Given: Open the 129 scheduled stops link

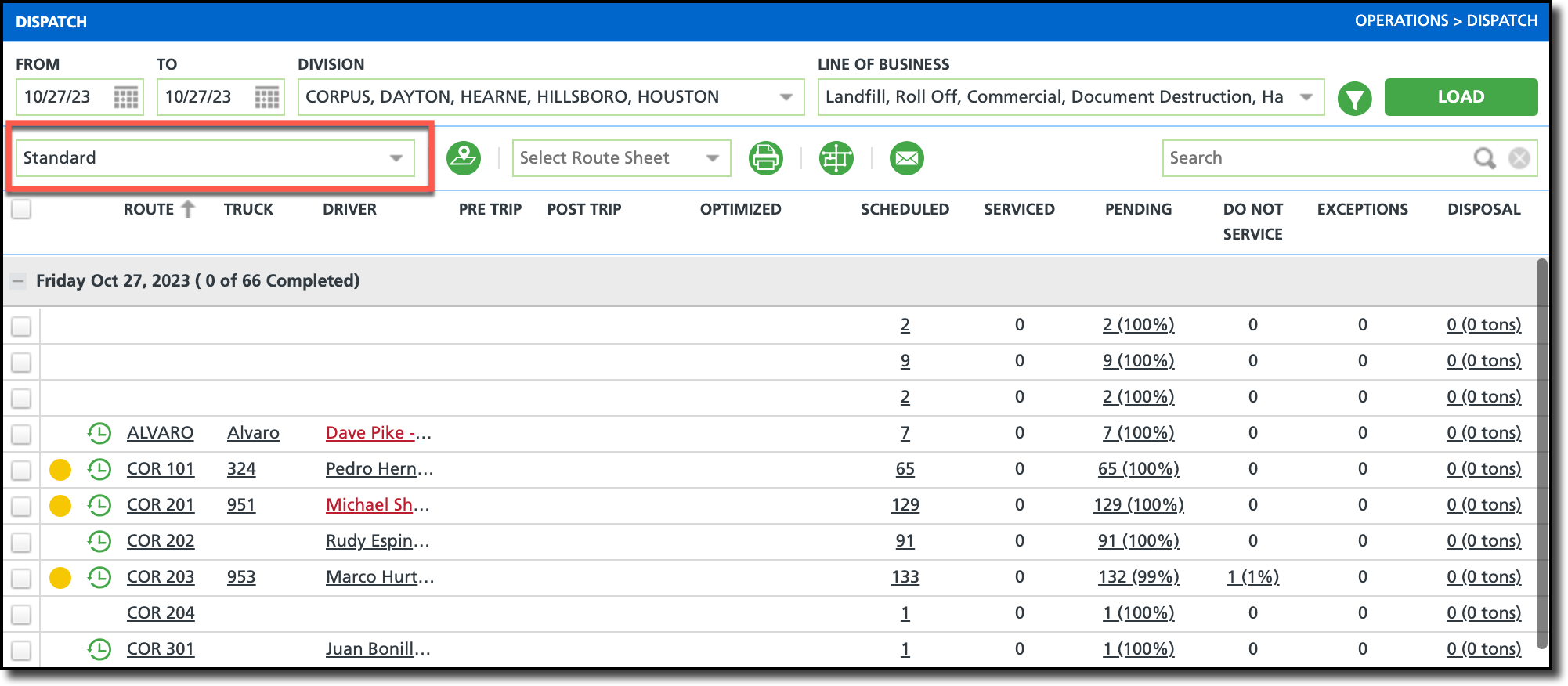Looking at the screenshot, I should pyautogui.click(x=905, y=505).
